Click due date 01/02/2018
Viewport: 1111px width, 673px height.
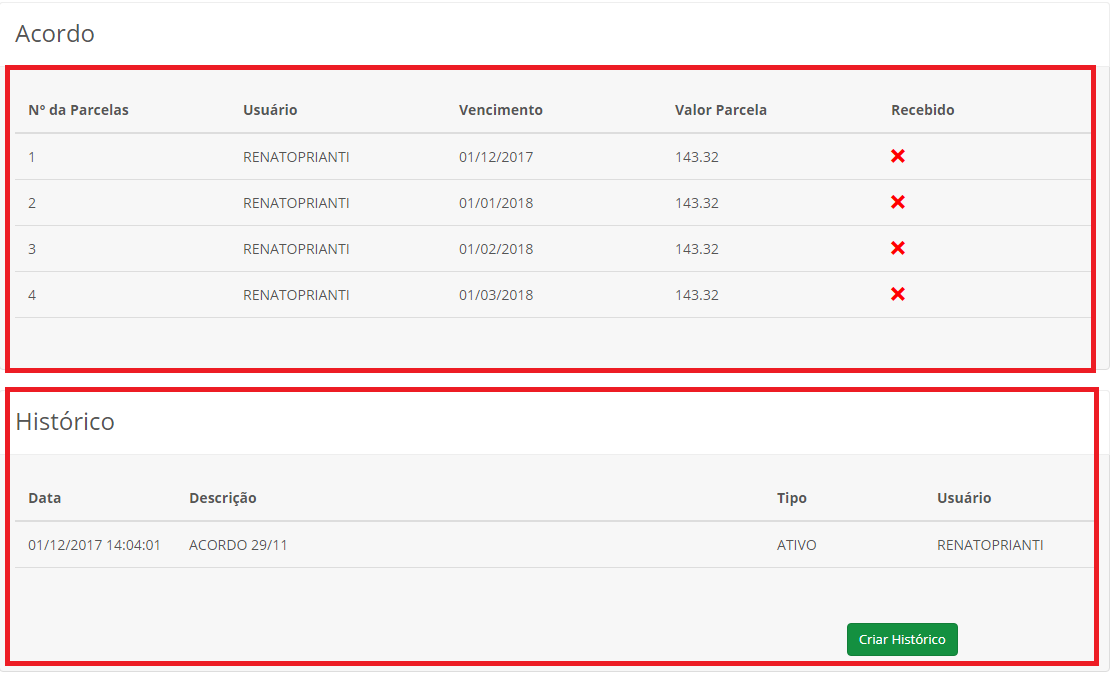pos(496,249)
